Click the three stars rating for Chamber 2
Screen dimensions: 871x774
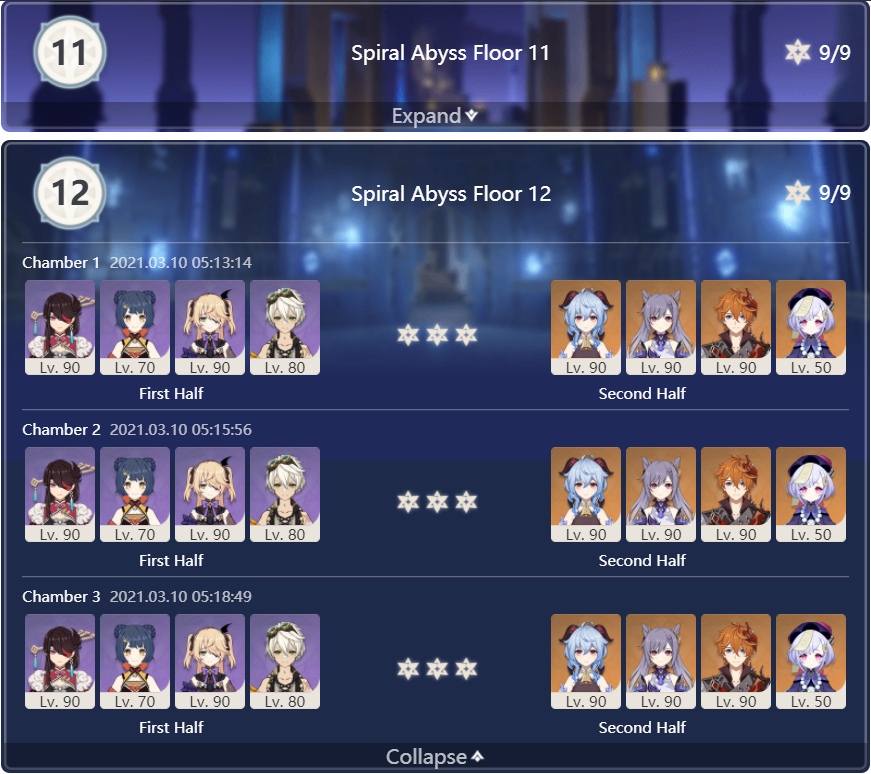(x=437, y=502)
